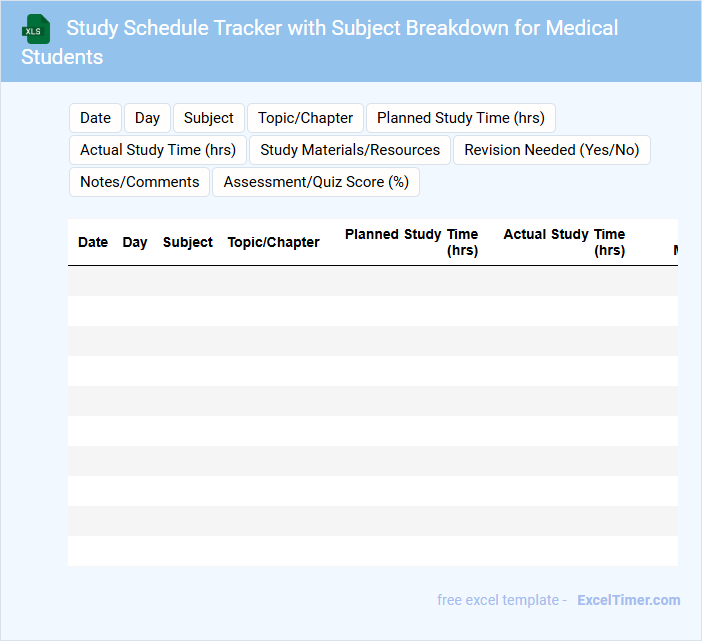
Task: Select the Day tag chip
Action: coord(147,118)
